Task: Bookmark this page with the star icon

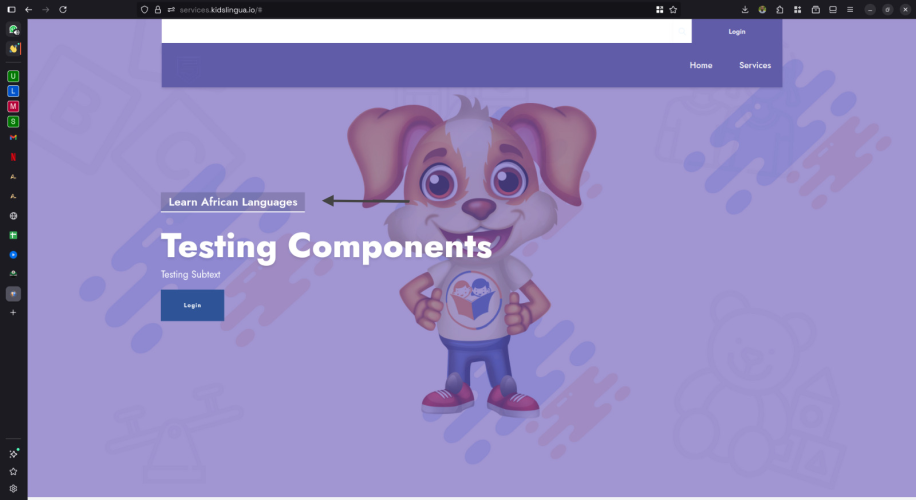Action: coord(673,9)
